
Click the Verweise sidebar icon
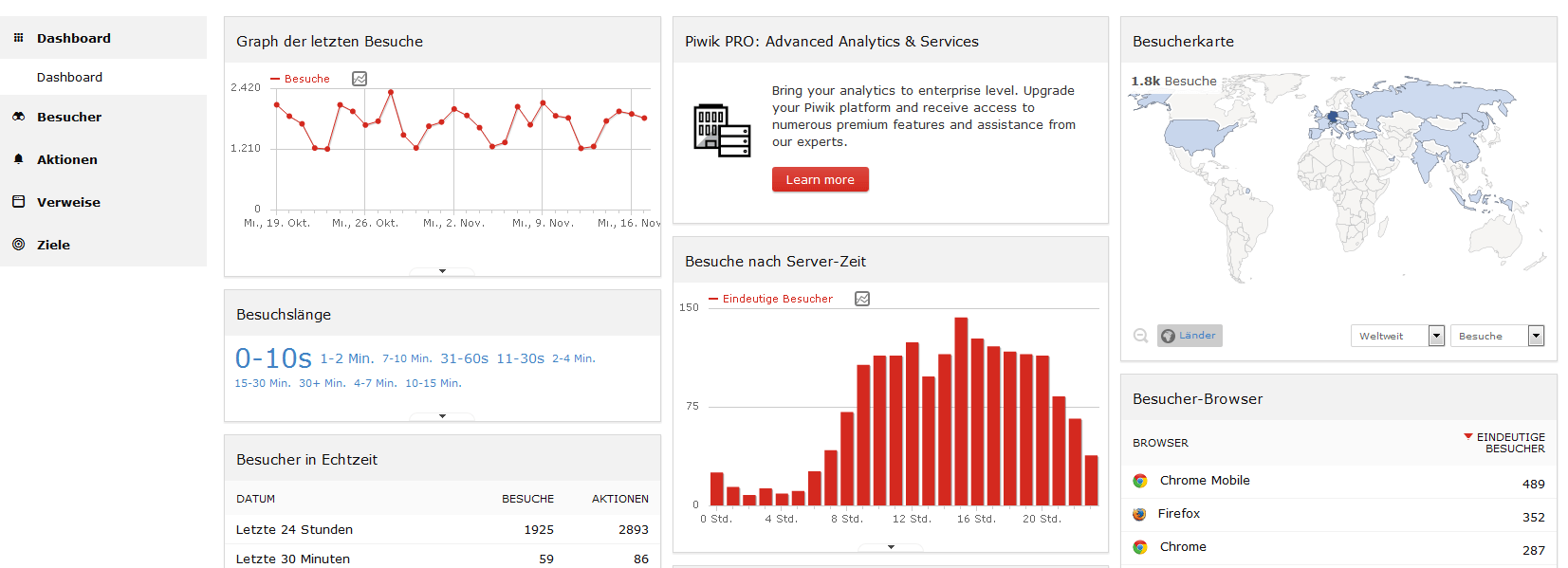tap(18, 202)
